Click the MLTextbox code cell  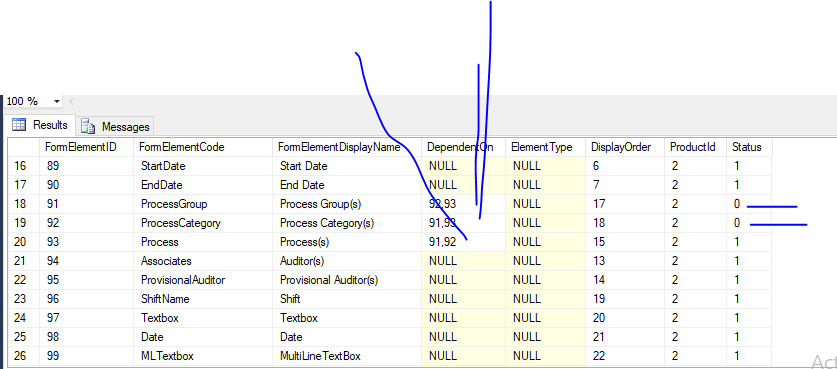pyautogui.click(x=203, y=356)
